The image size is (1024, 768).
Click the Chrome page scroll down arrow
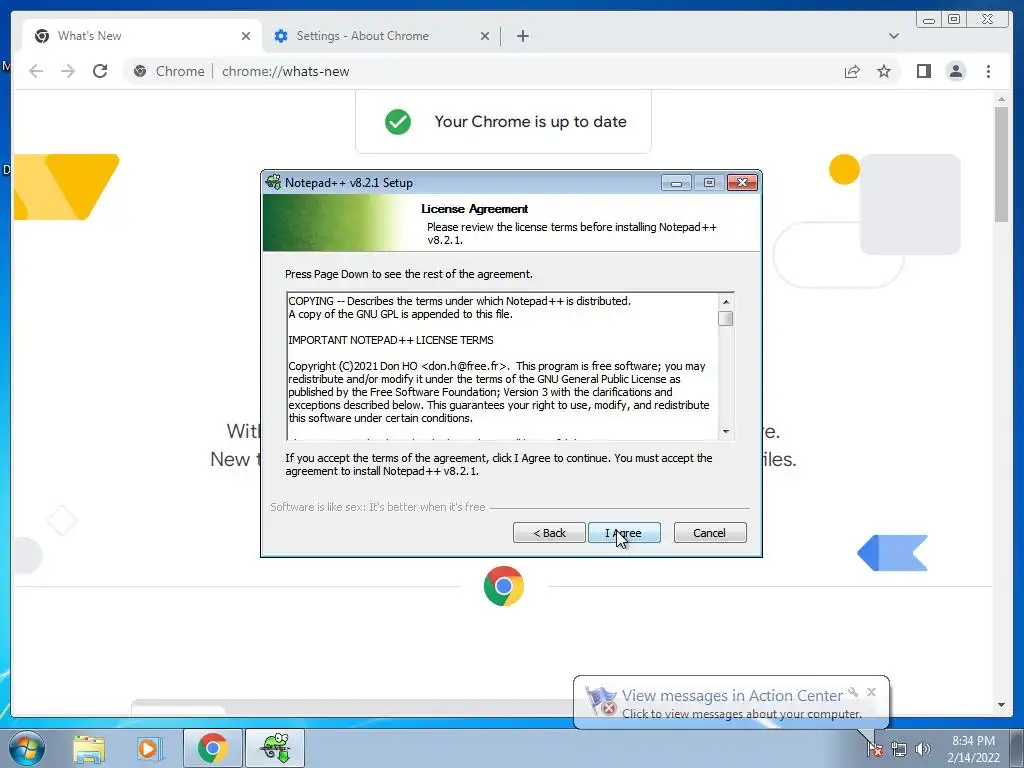point(1001,705)
